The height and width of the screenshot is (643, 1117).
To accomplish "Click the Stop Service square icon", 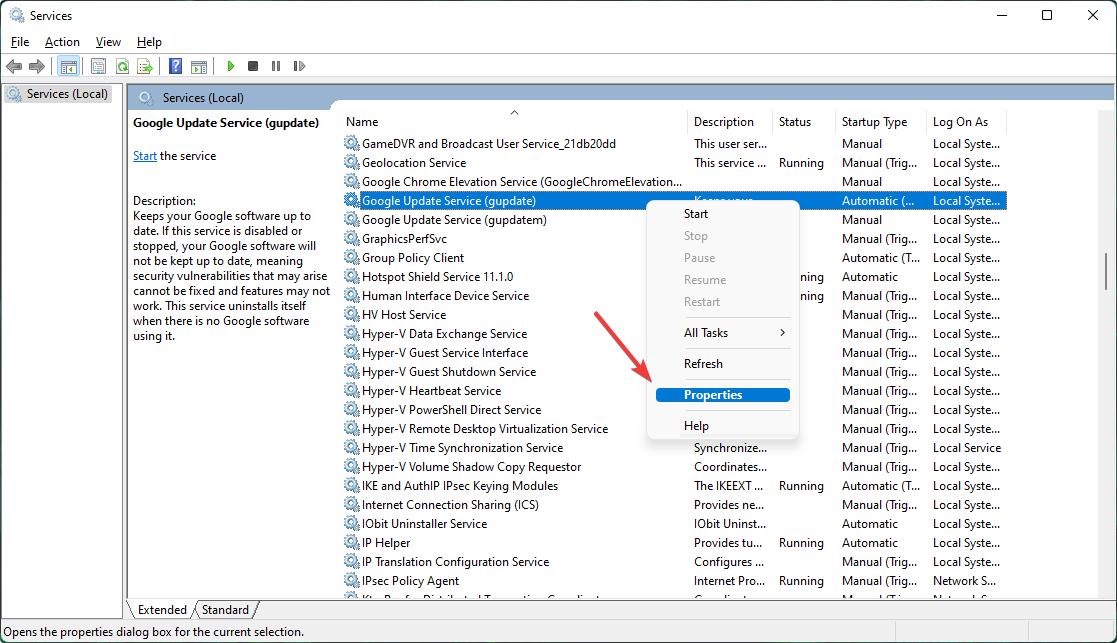I will point(253,66).
